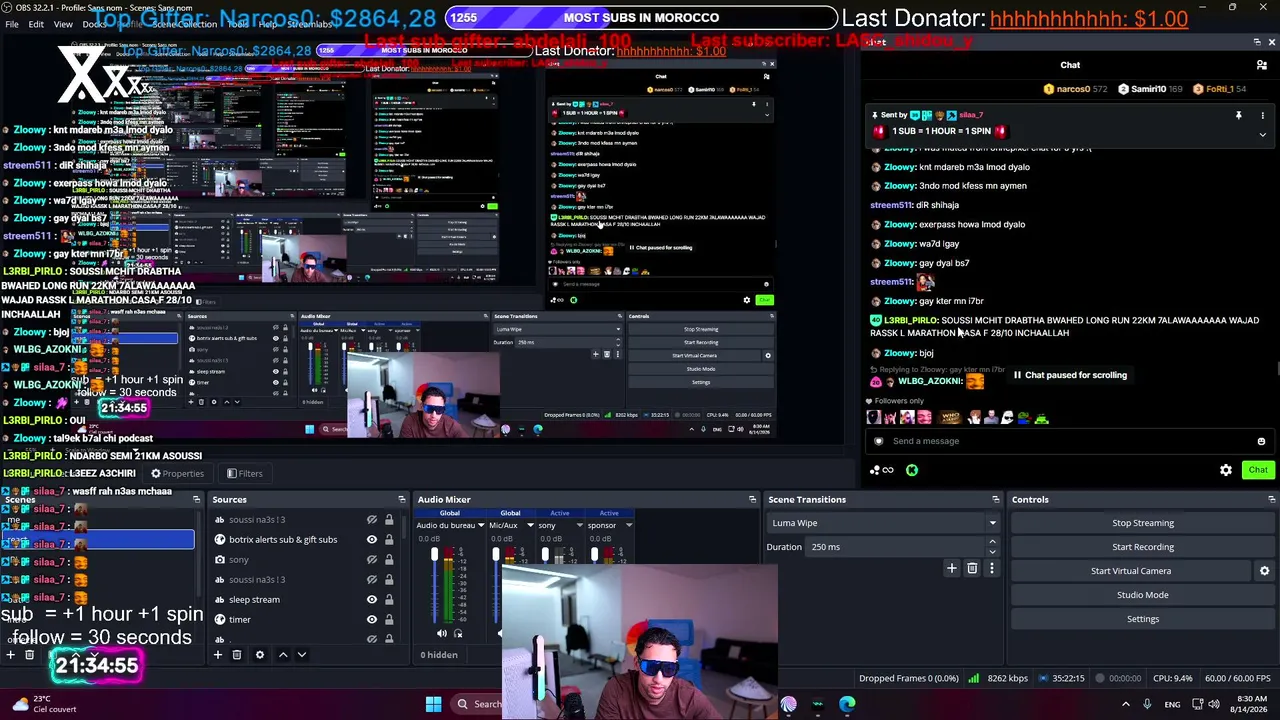Image resolution: width=1280 pixels, height=720 pixels.
Task: Open virtual camera settings gear
Action: (1264, 571)
